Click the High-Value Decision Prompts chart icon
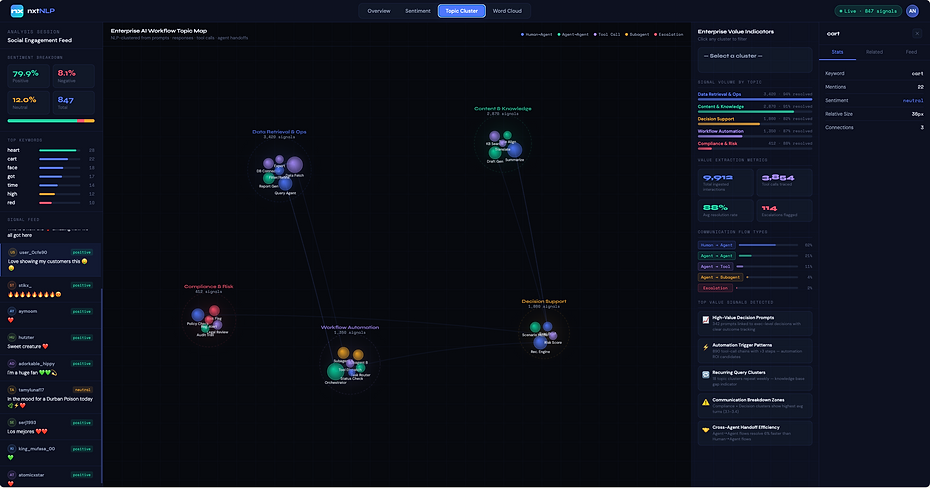This screenshot has width=930, height=488. pos(706,320)
